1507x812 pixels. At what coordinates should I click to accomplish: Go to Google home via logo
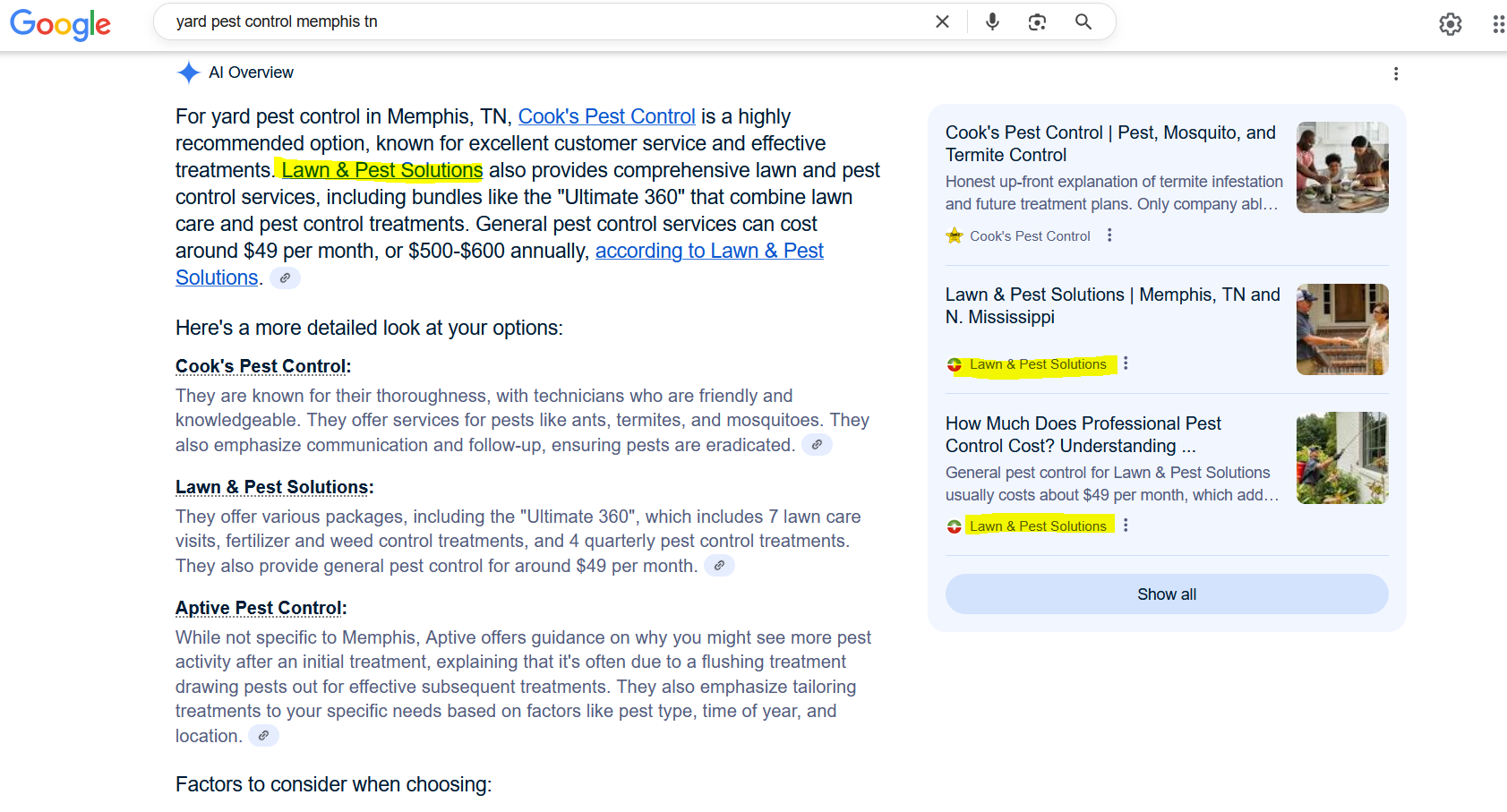(x=60, y=24)
